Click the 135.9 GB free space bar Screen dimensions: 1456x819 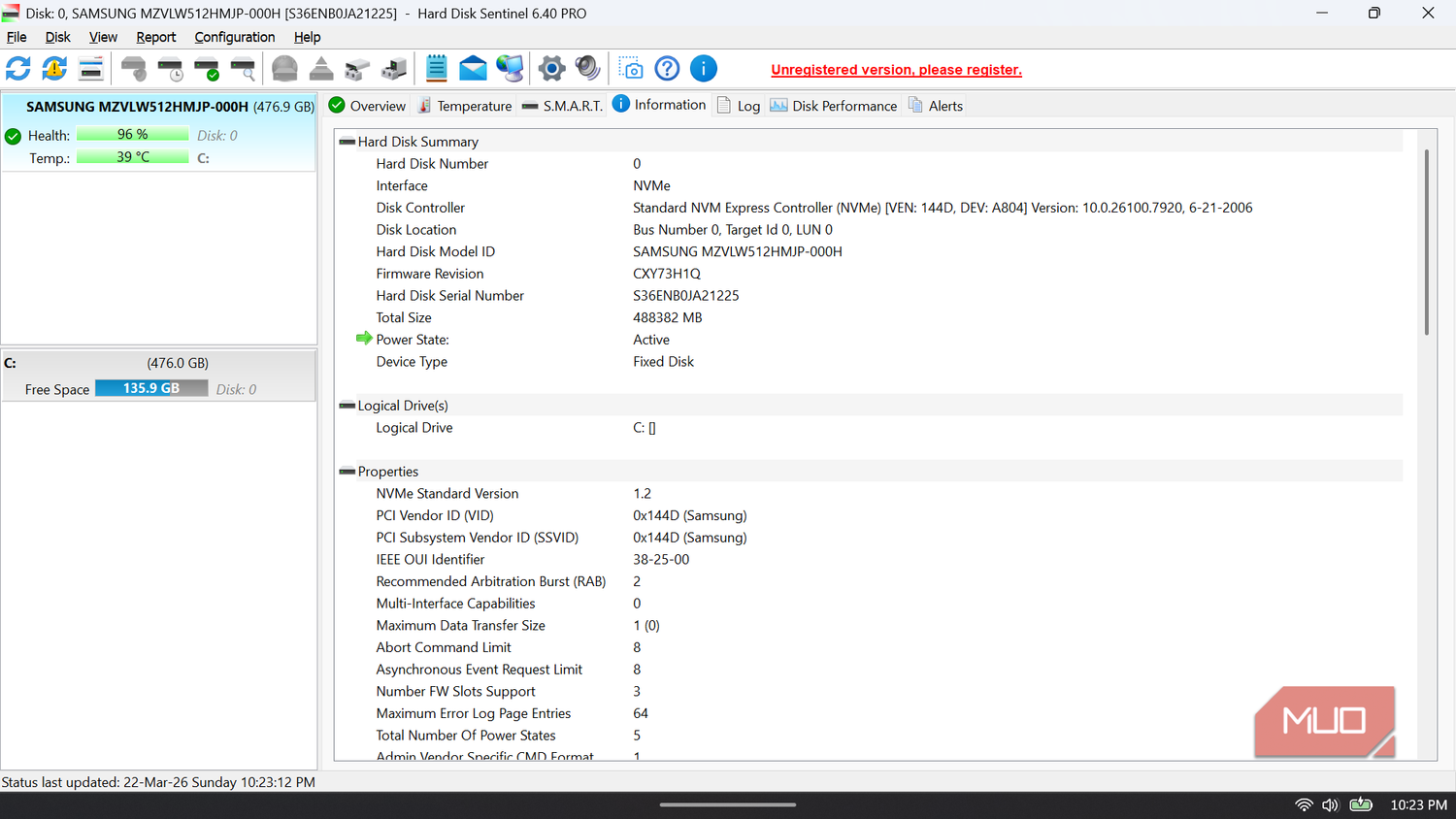tap(151, 388)
